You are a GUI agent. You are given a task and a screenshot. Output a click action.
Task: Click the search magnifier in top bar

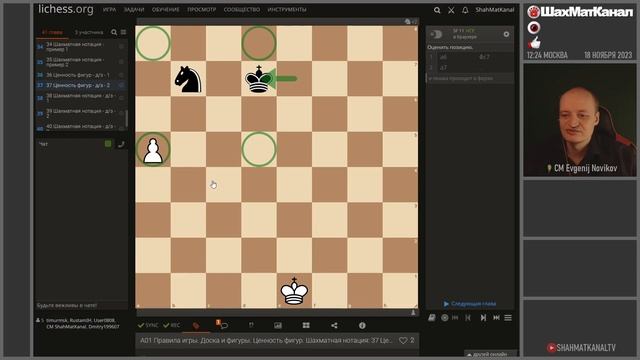[x=437, y=10]
